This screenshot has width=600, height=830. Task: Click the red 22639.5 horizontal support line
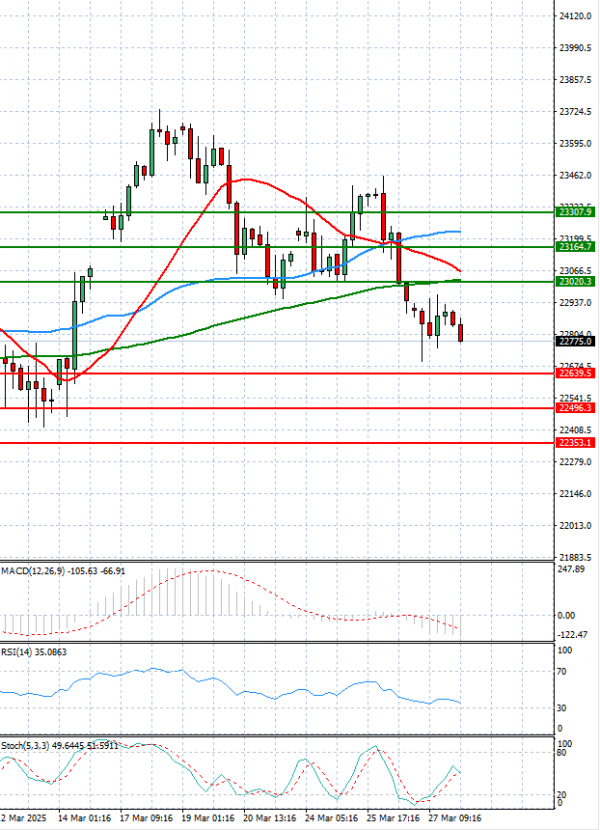[277, 373]
